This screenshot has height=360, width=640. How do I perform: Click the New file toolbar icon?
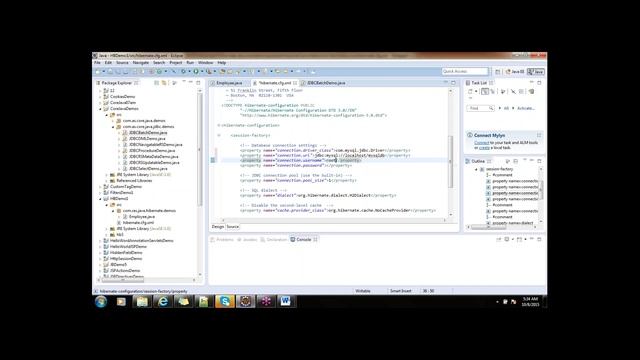pos(98,71)
